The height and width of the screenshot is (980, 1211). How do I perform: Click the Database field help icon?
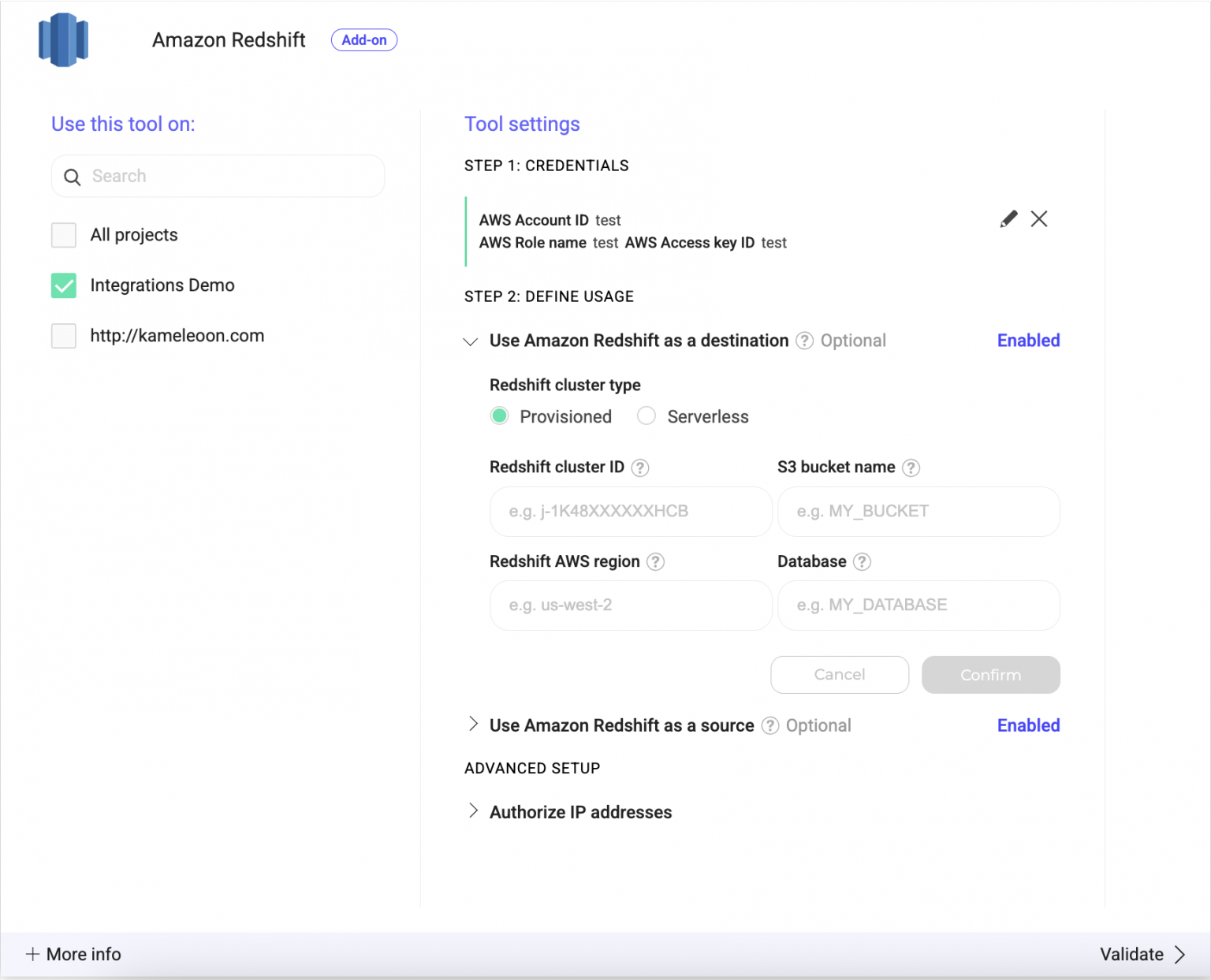click(x=862, y=561)
